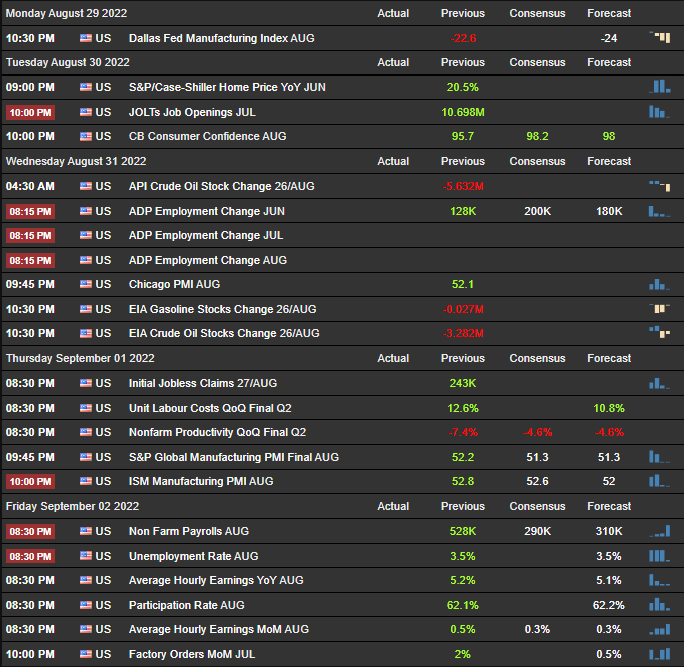Open ADP Employment Change AUG event
The image size is (684, 667).
[208, 260]
